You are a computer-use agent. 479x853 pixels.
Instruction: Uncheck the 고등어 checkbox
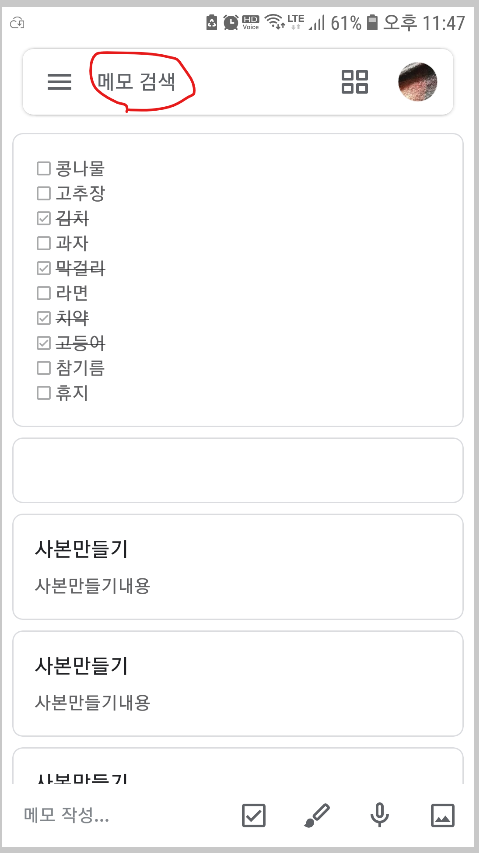pos(43,343)
